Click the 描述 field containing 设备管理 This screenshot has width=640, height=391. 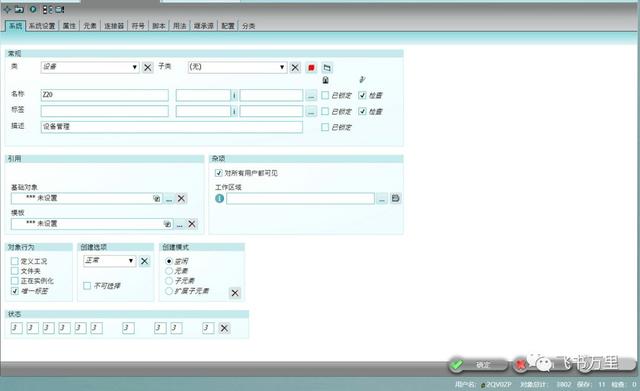(171, 127)
